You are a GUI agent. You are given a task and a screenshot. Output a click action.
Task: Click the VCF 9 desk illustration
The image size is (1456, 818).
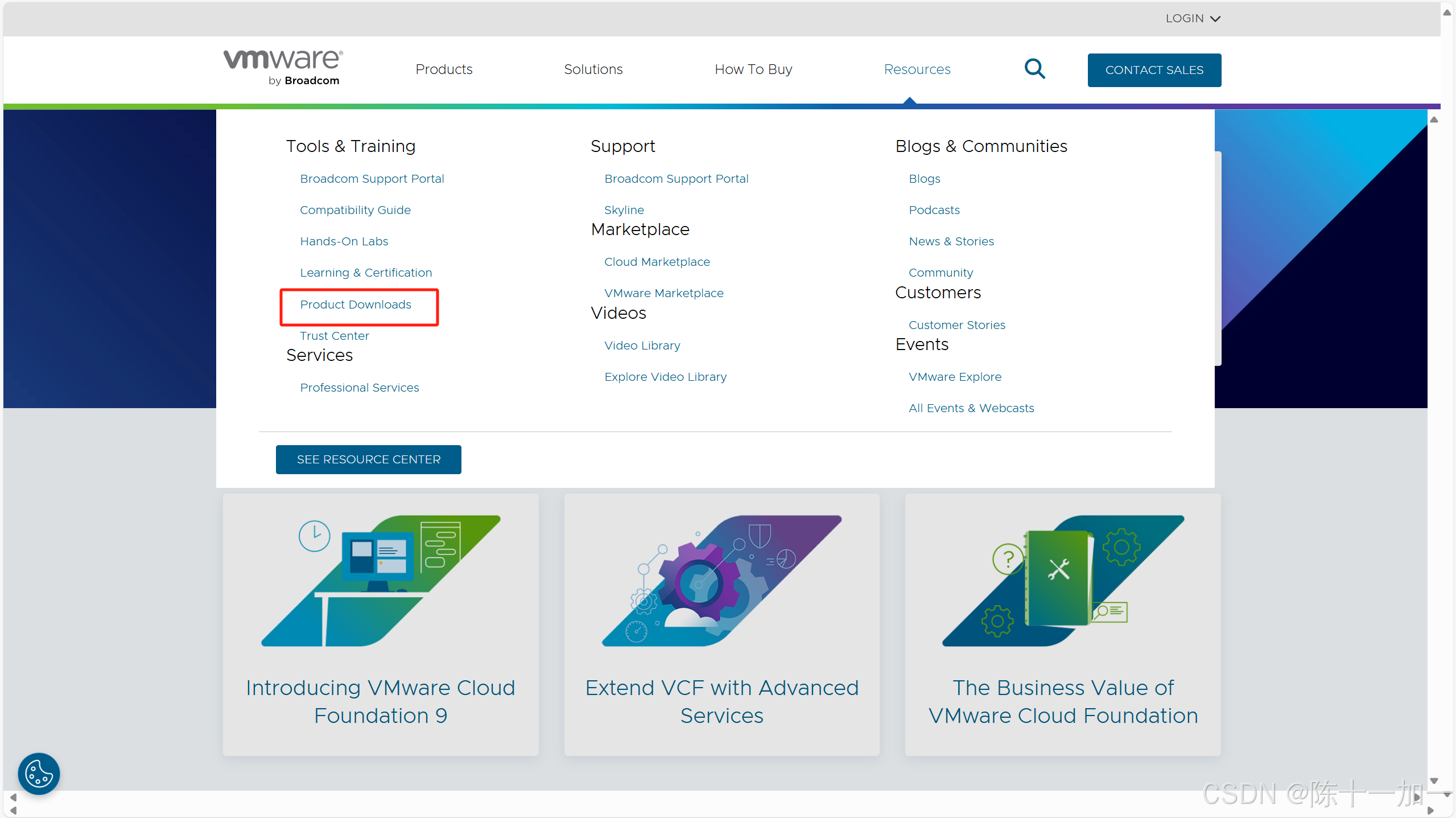click(380, 581)
